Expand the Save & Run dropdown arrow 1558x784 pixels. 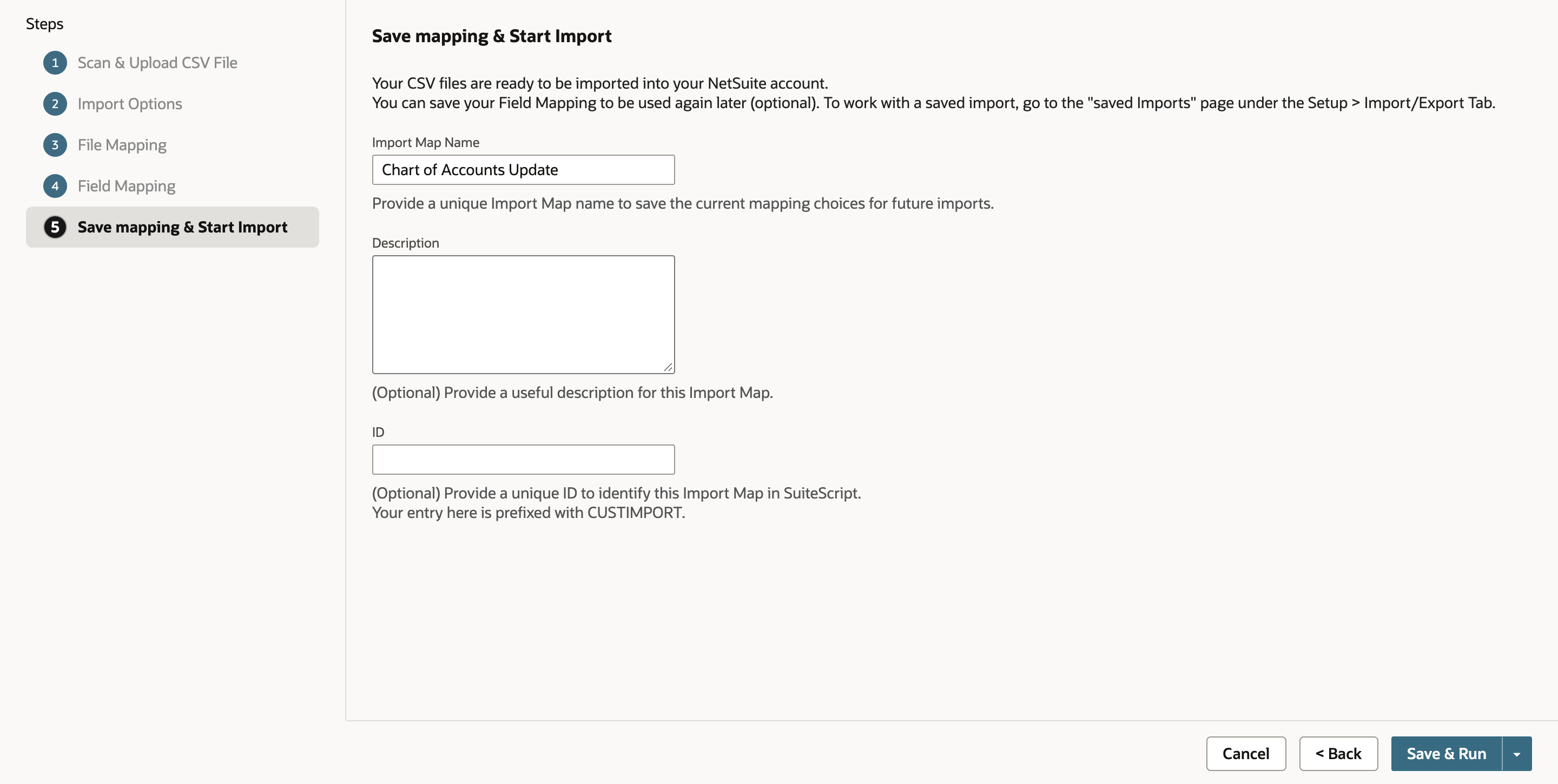pos(1517,754)
